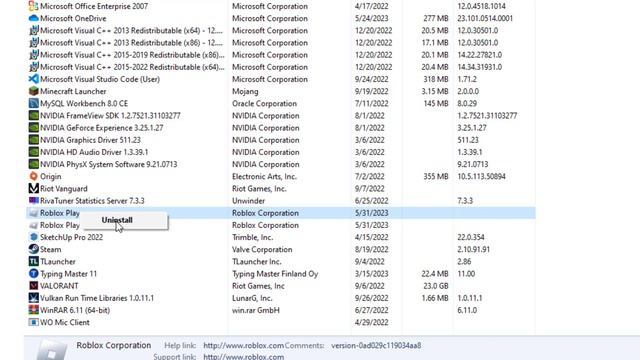Select NVIDIA Graphics Driver 511.23 name

[90, 140]
